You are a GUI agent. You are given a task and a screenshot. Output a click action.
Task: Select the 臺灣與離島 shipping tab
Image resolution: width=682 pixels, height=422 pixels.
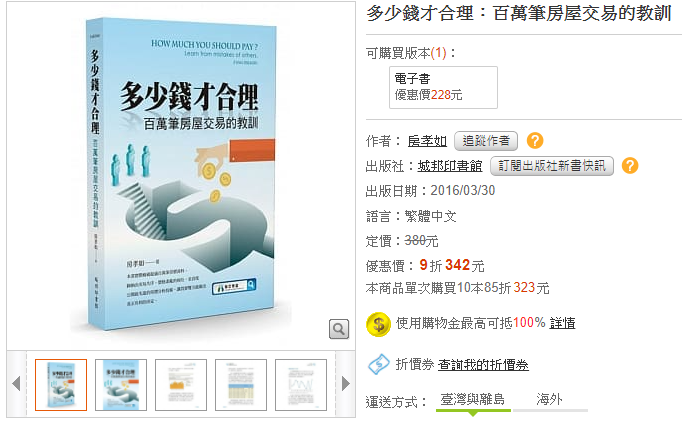click(x=473, y=399)
